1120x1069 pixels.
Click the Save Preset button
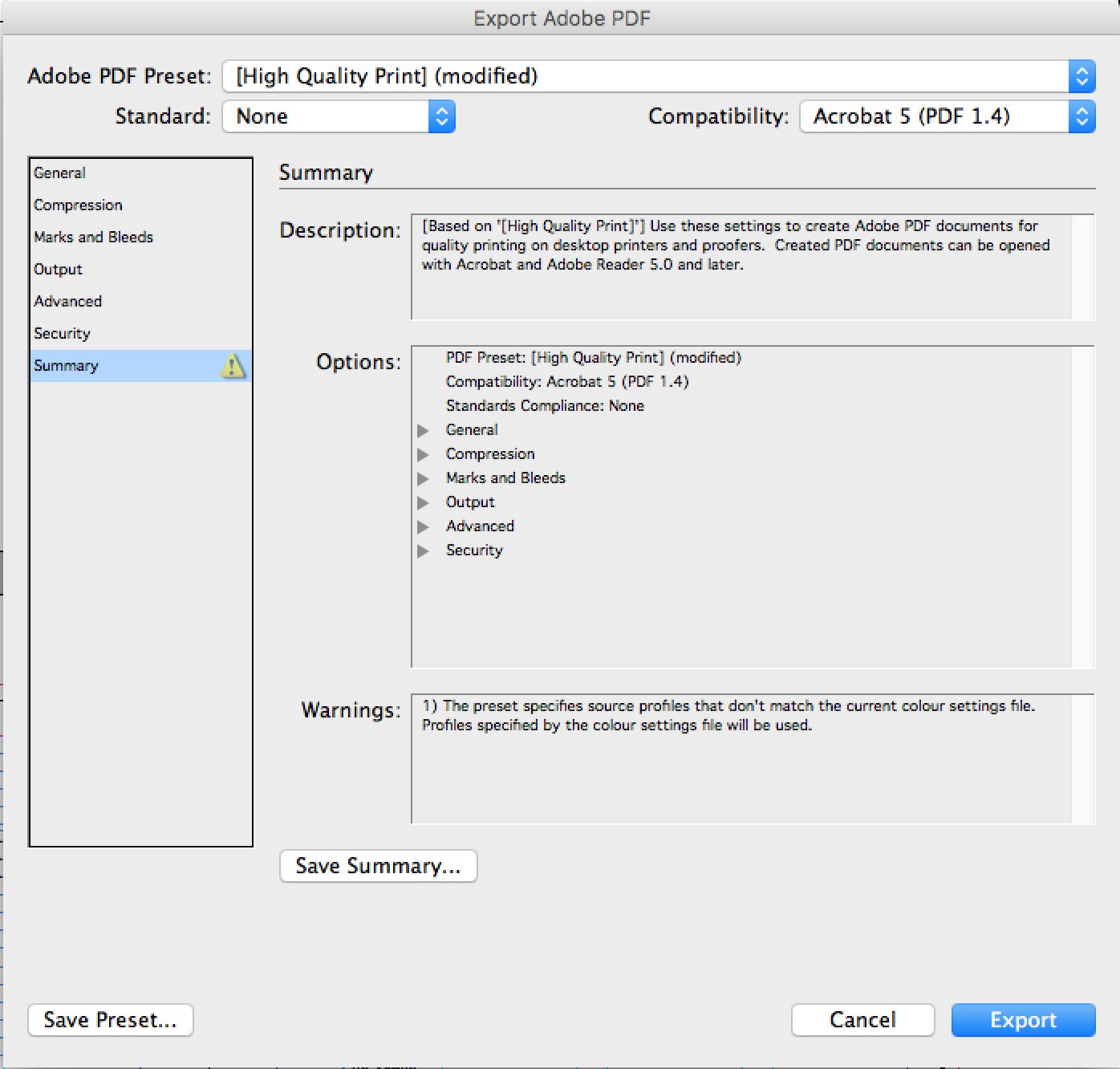pyautogui.click(x=110, y=1020)
